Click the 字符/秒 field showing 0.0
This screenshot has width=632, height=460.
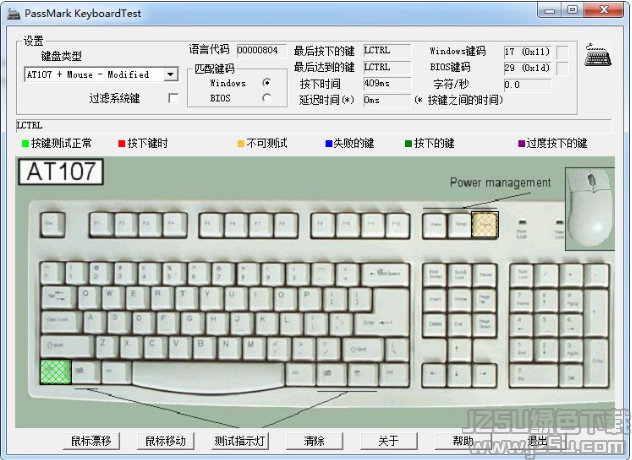[527, 85]
